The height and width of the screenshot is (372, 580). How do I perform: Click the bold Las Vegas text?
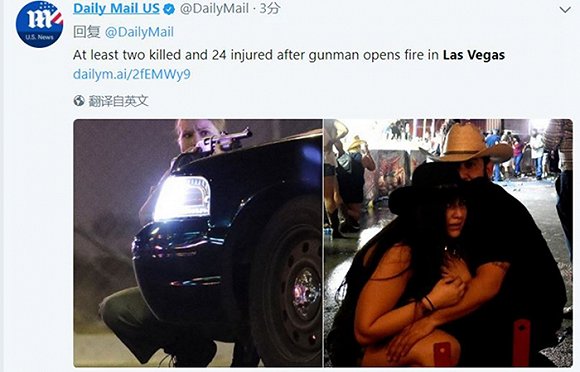pos(474,55)
